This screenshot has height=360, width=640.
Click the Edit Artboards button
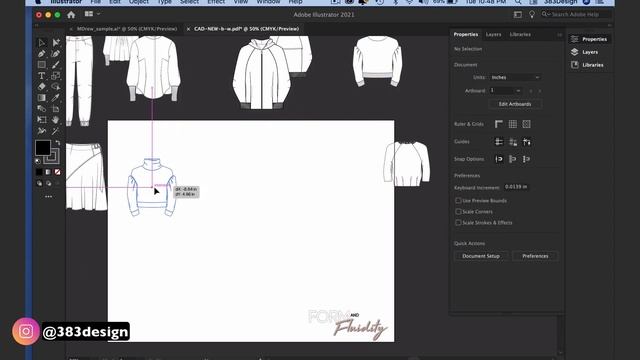515,104
